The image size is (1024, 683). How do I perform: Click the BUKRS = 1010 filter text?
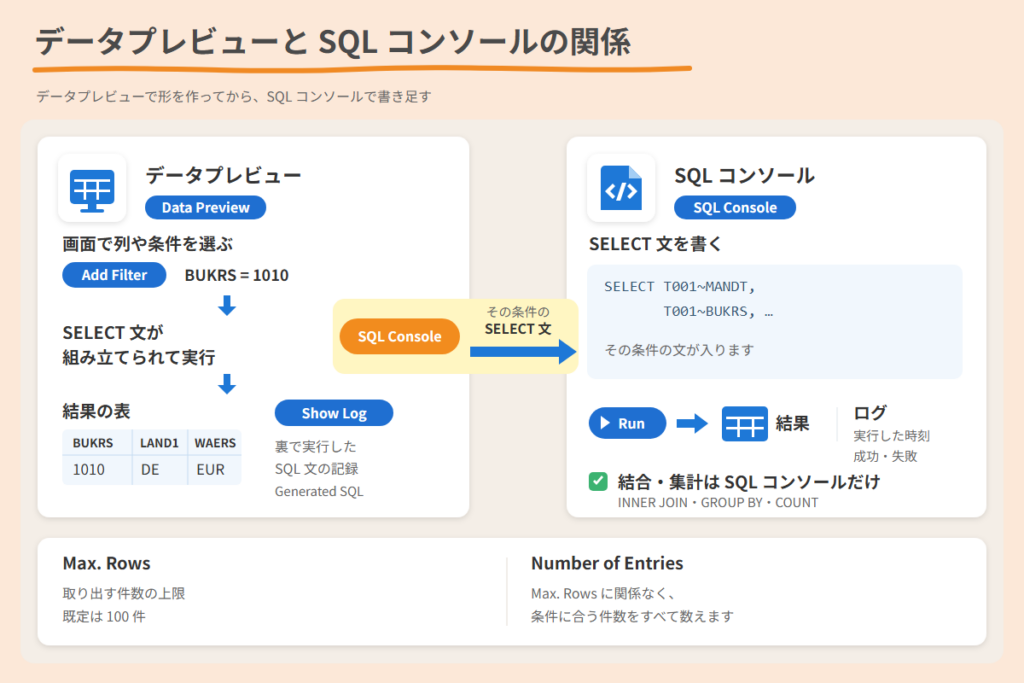tap(236, 276)
